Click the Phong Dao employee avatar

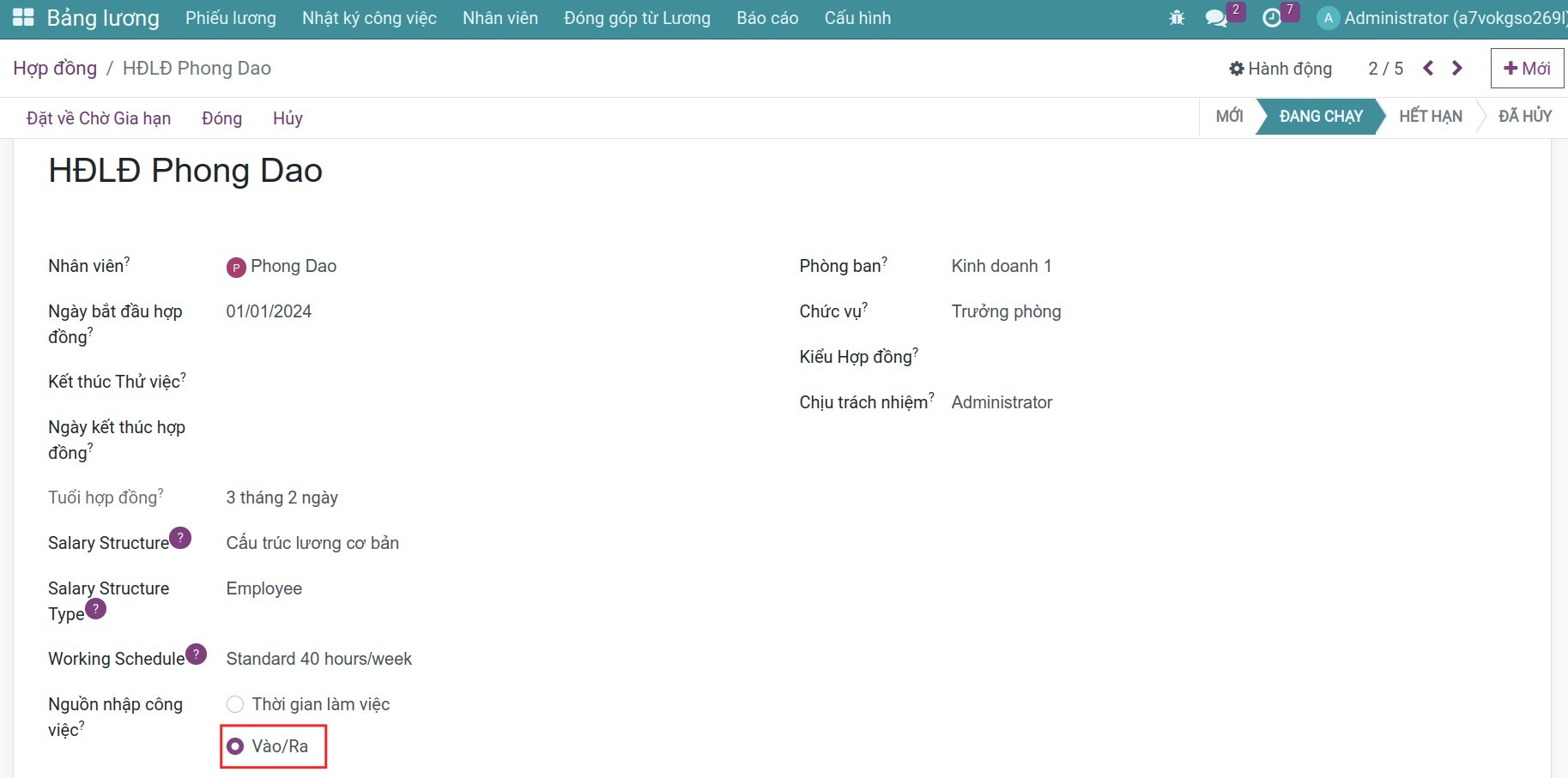pos(236,268)
